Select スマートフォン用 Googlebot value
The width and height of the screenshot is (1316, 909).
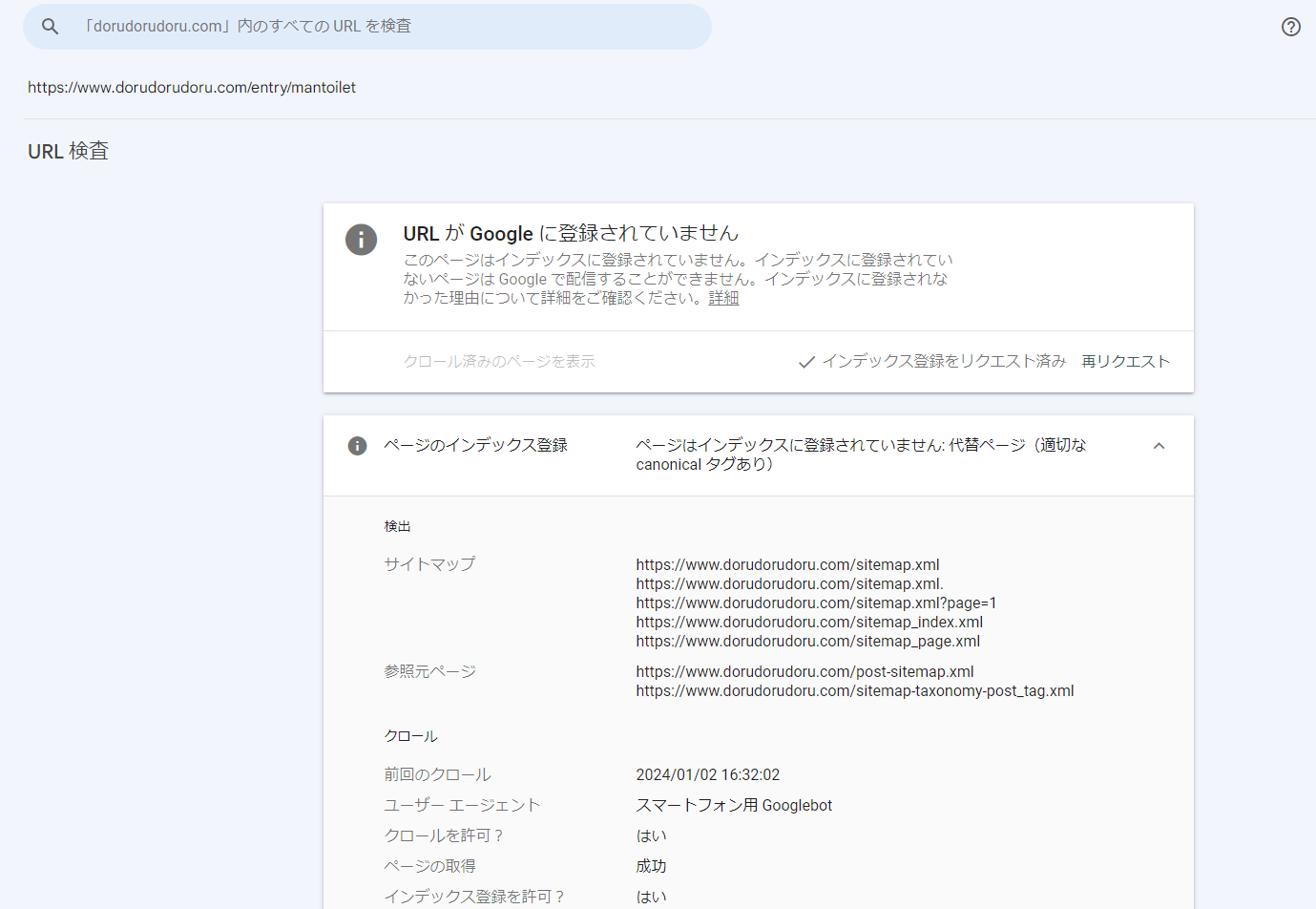[734, 806]
